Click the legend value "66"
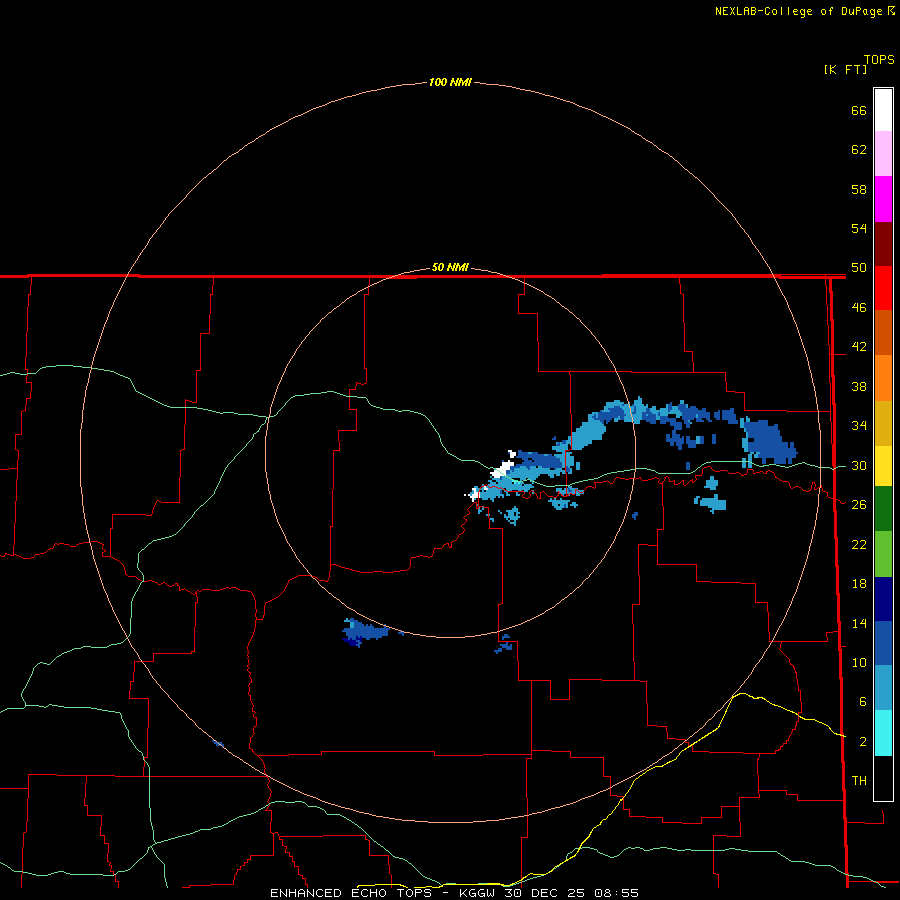 (x=859, y=110)
